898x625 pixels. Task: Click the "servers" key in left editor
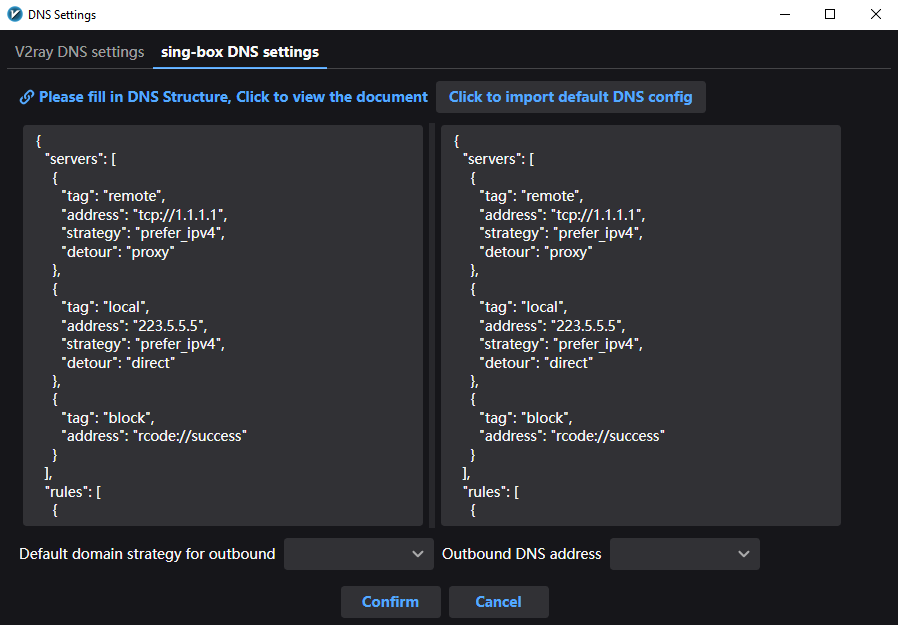(74, 159)
